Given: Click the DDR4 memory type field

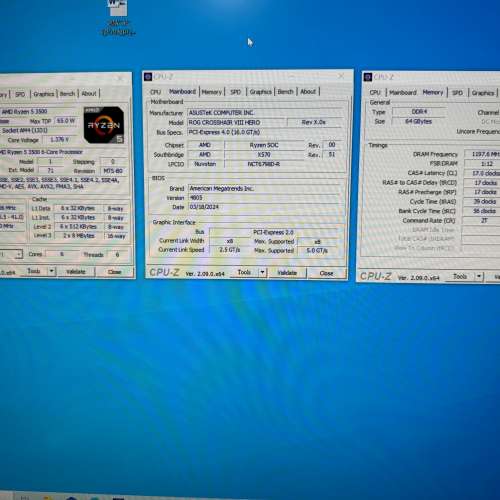Looking at the screenshot, I should [419, 112].
